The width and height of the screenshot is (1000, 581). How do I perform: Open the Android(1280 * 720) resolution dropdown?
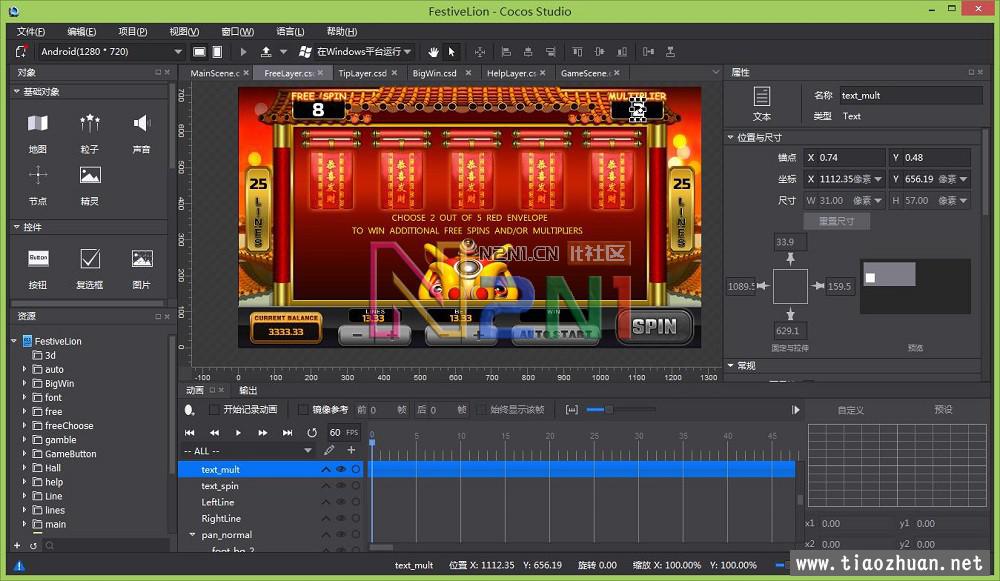click(x=111, y=52)
